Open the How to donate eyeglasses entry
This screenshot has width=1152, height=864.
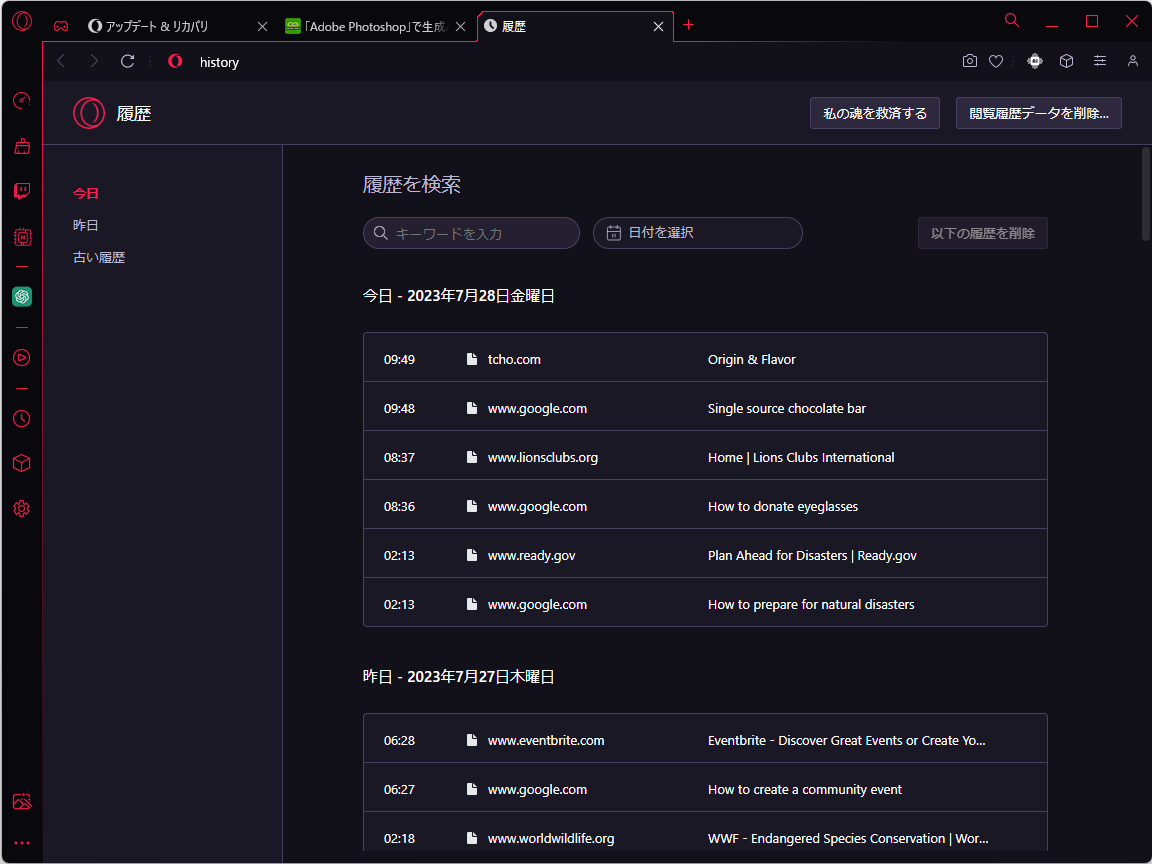[705, 507]
